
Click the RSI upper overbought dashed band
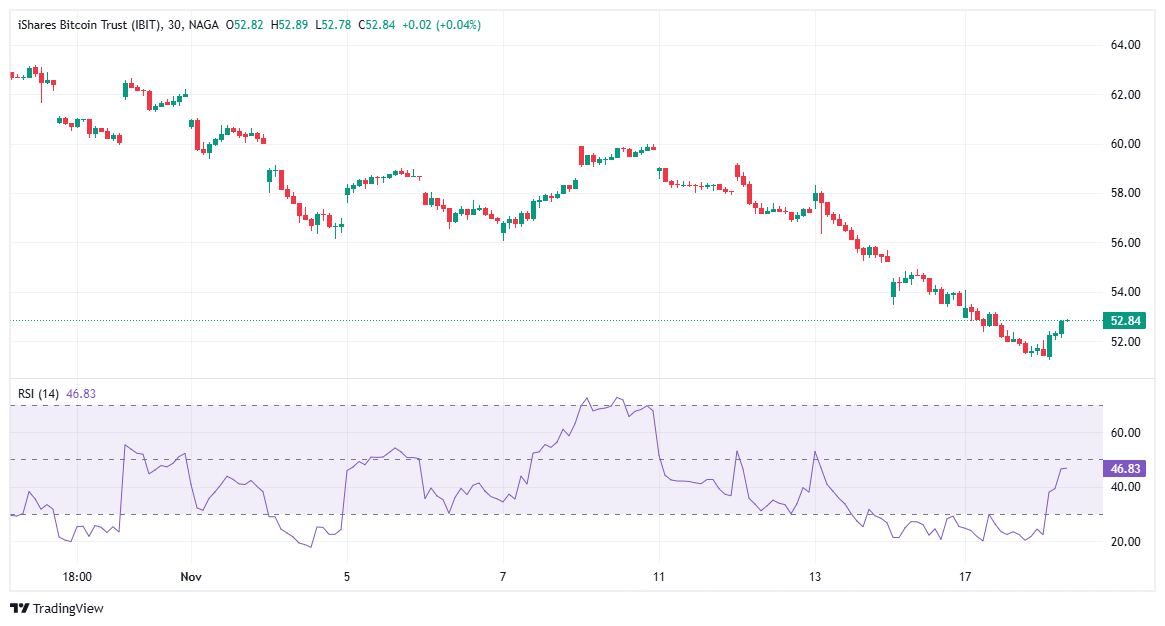pos(300,403)
